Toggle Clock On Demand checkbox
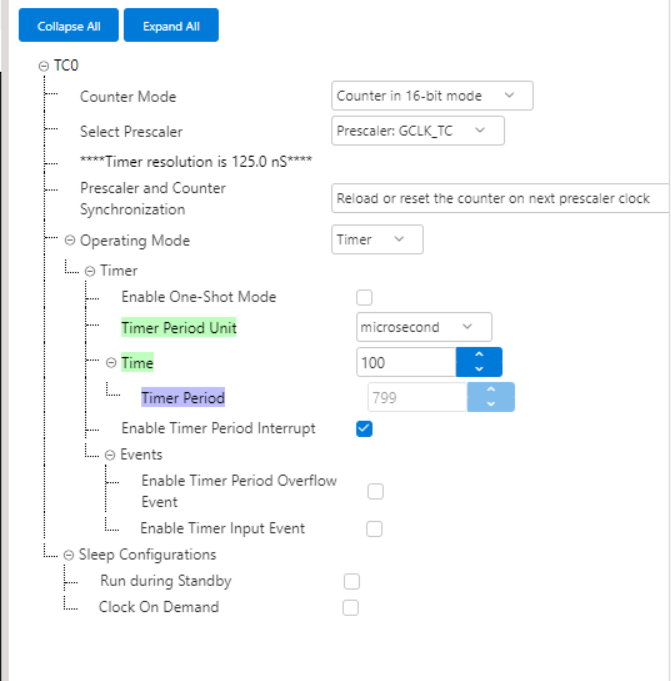Screen dimensions: 671x681 click(350, 608)
